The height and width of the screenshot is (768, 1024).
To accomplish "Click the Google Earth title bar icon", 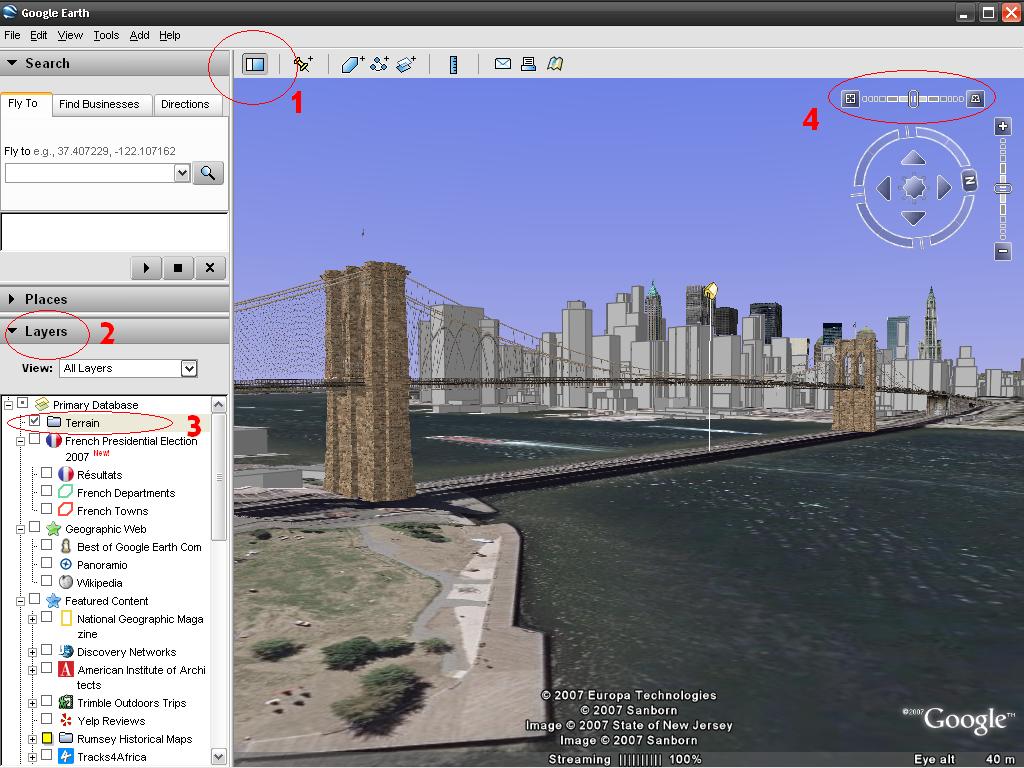I will click(10, 12).
